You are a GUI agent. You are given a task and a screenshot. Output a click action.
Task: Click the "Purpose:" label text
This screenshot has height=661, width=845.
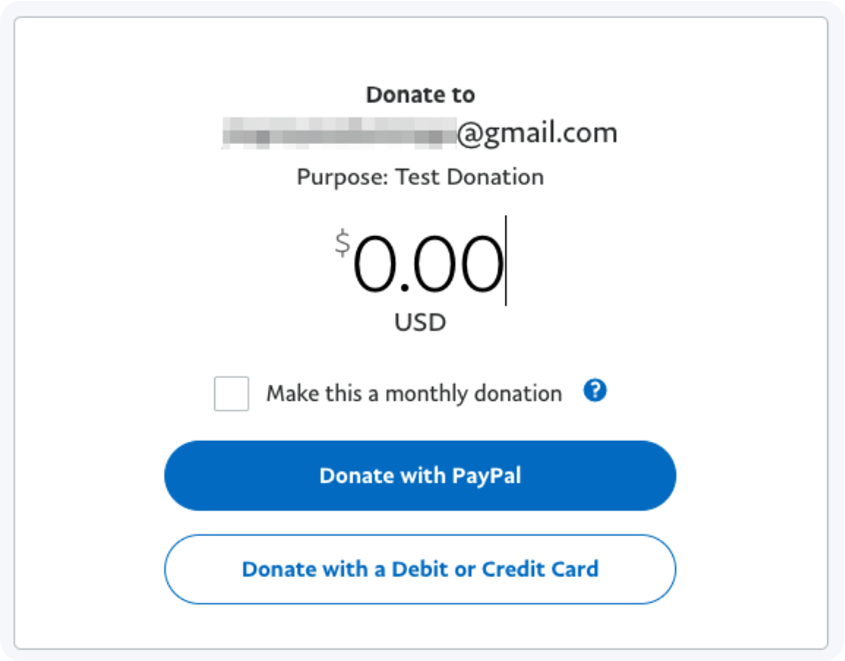click(342, 177)
